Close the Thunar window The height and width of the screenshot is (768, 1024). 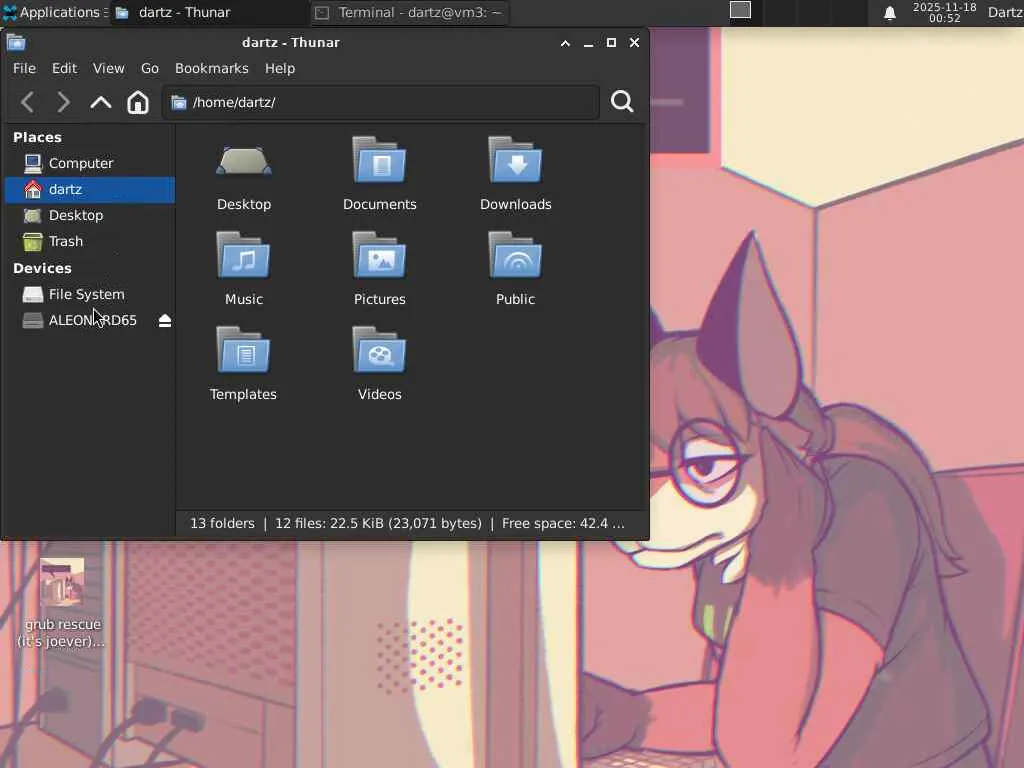pyautogui.click(x=634, y=42)
